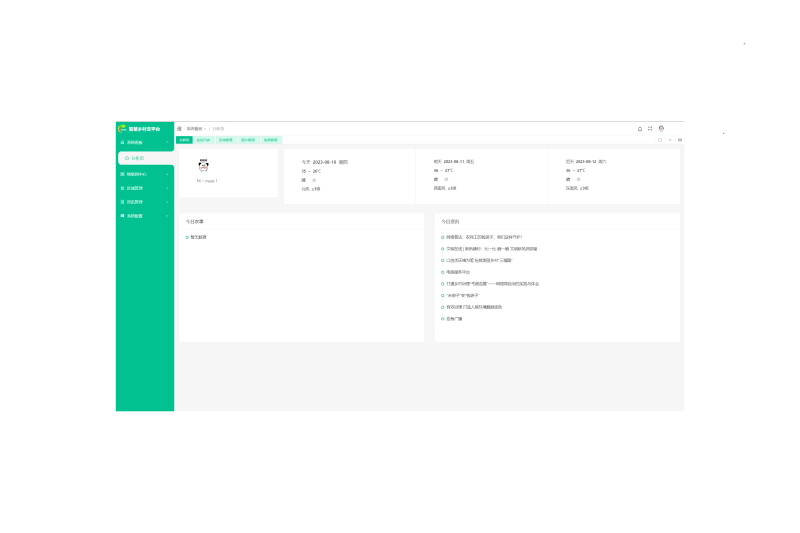Open the tab options dropdown arrow beside refresh
This screenshot has height=533, width=800.
[670, 140]
